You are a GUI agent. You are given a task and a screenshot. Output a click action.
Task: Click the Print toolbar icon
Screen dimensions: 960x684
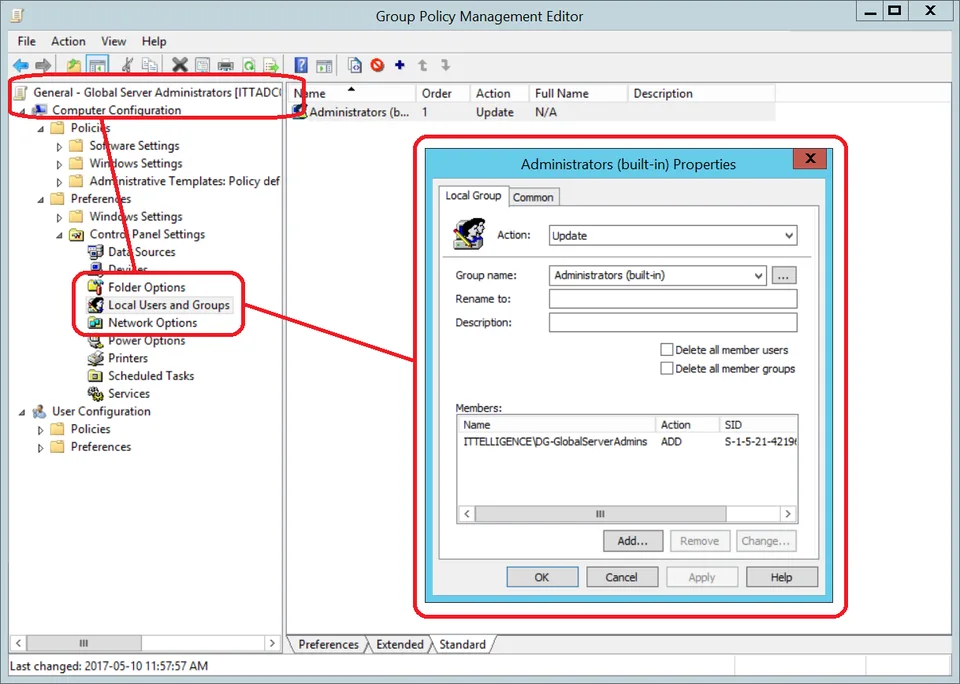[x=225, y=65]
